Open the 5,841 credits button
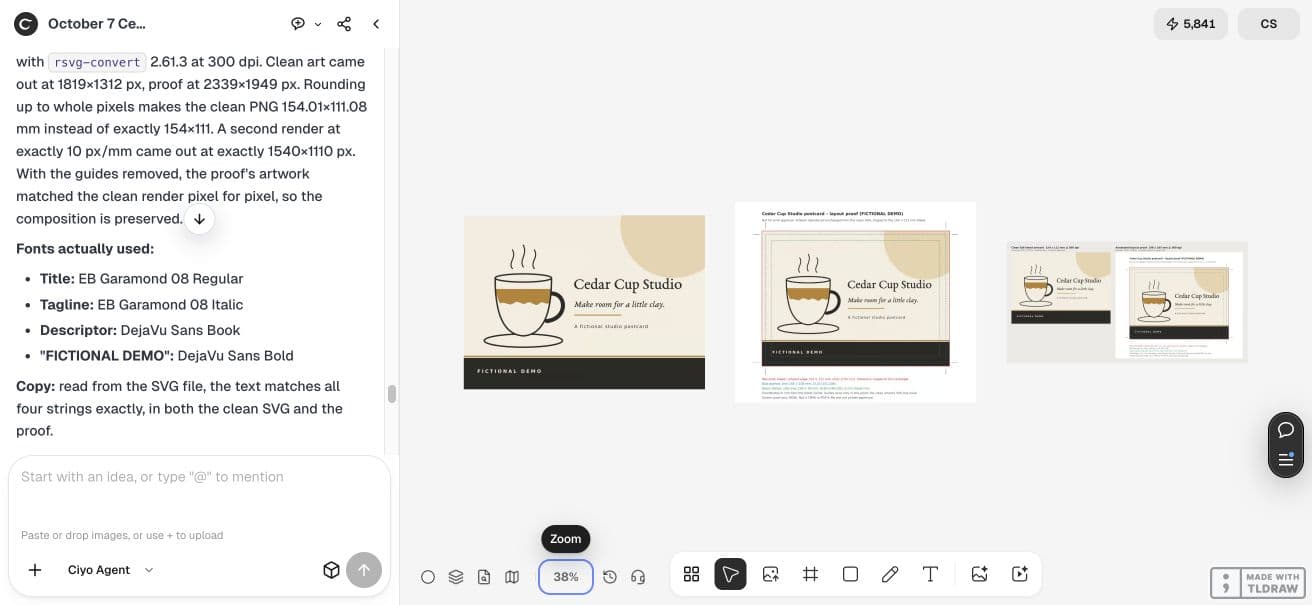1312x605 pixels. (x=1191, y=24)
